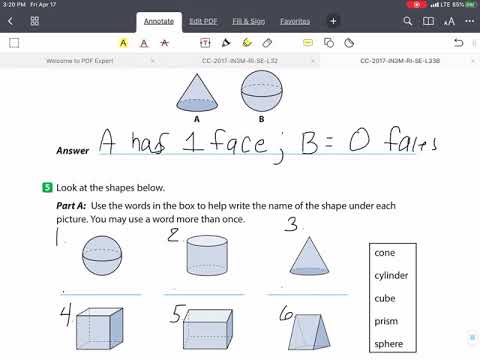Tap 'Look at the shapes below.' text
Screen dimensions: 480x360
coord(110,188)
